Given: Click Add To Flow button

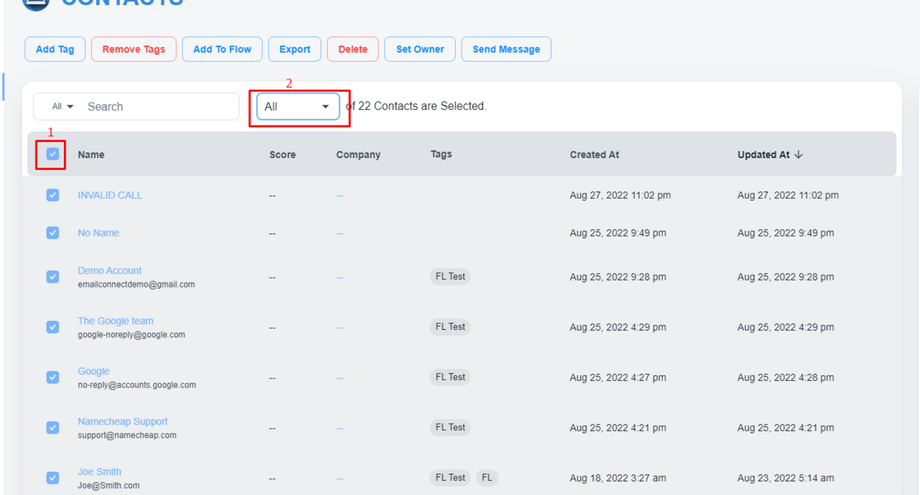Looking at the screenshot, I should (x=222, y=49).
